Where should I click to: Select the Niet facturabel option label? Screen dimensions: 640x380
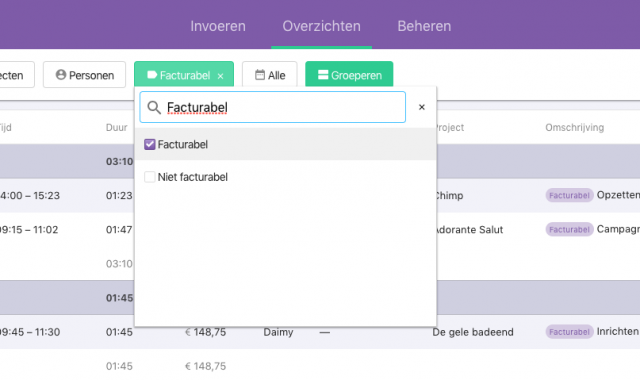click(193, 177)
